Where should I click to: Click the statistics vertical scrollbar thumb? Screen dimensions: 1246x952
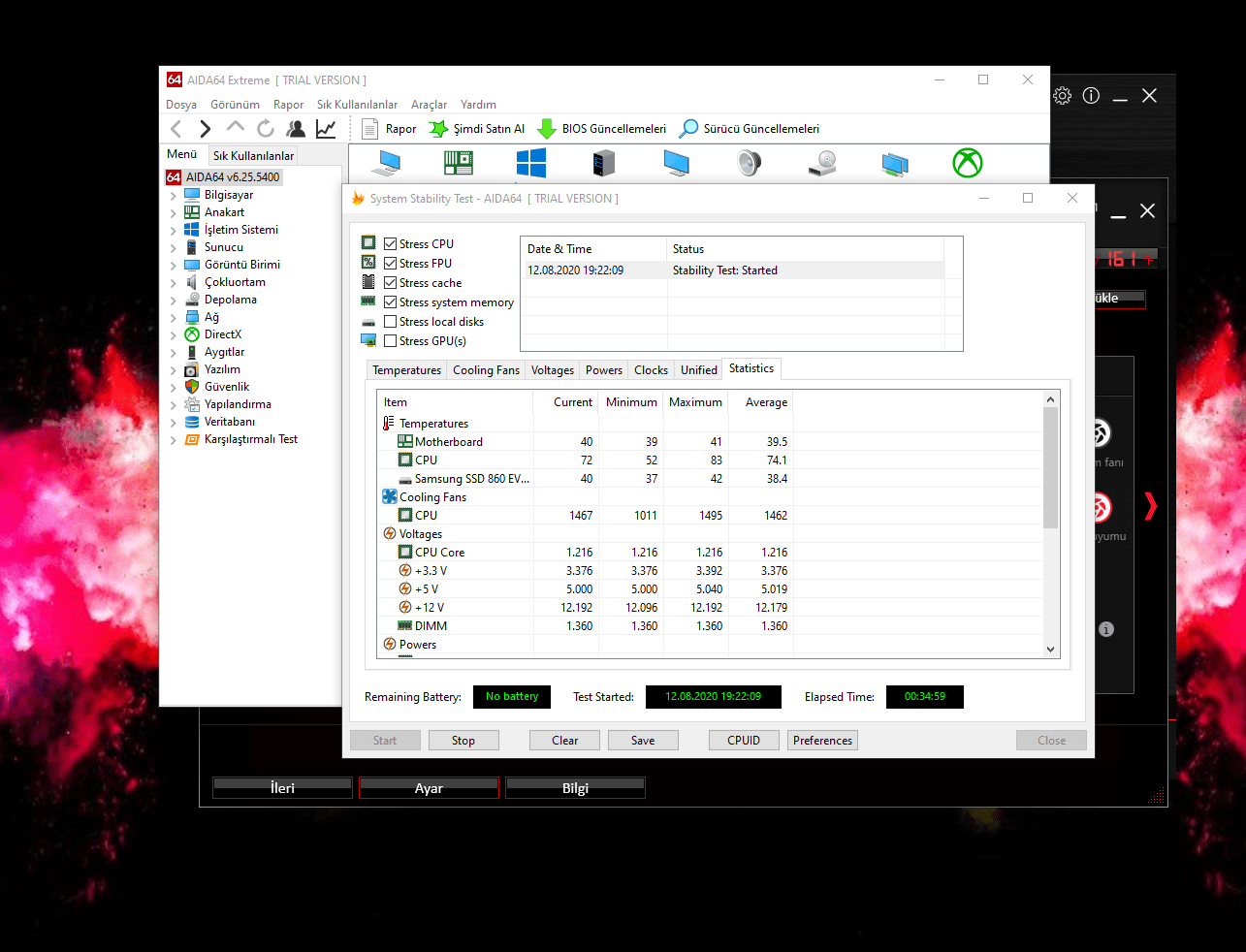1050,467
